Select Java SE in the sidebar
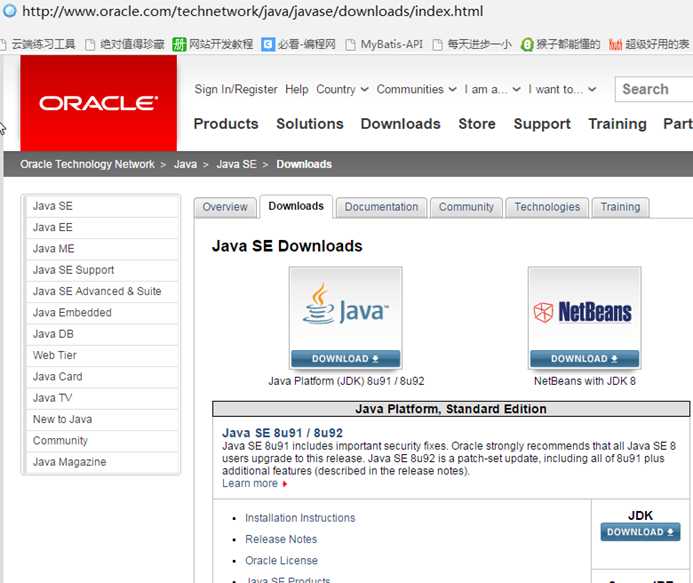This screenshot has height=583, width=693. 102,206
